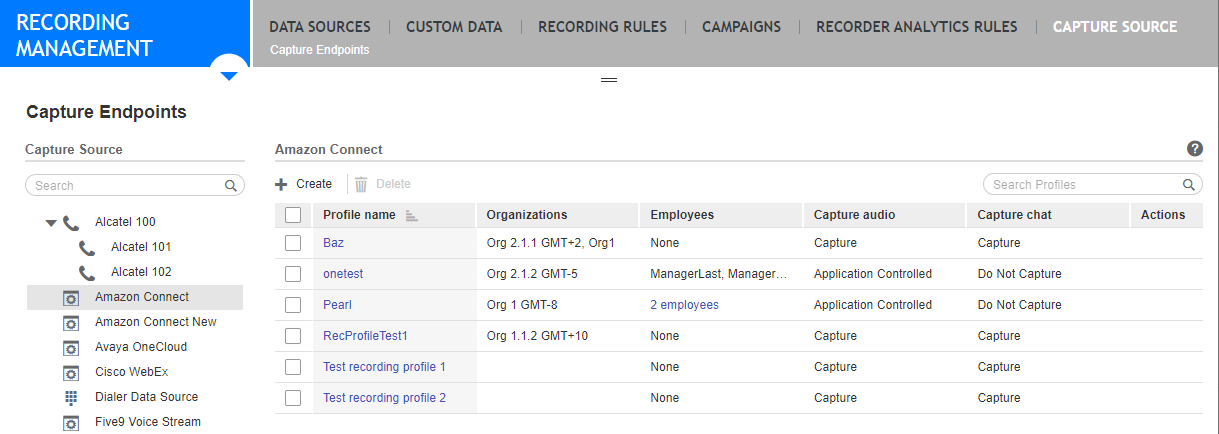Open the 2 employees link
This screenshot has width=1219, height=434.
click(684, 305)
